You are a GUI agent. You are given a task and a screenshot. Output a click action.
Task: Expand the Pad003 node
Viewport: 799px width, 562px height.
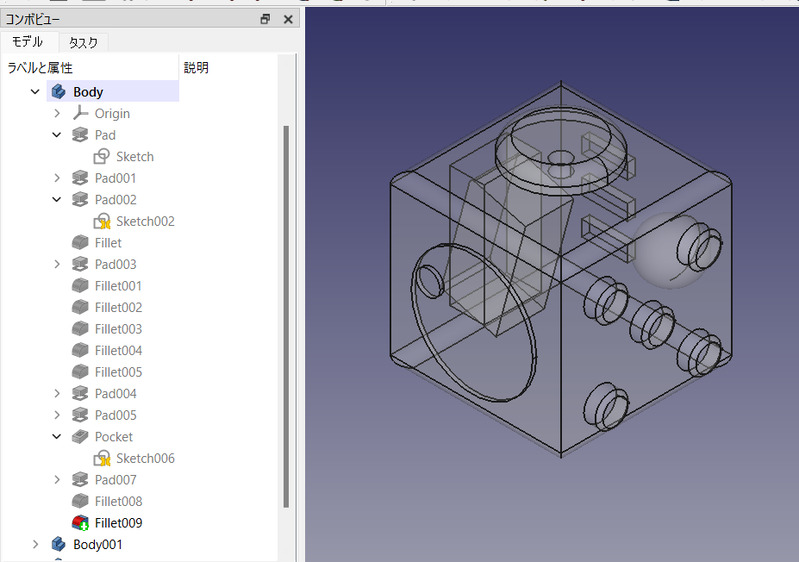tap(57, 264)
